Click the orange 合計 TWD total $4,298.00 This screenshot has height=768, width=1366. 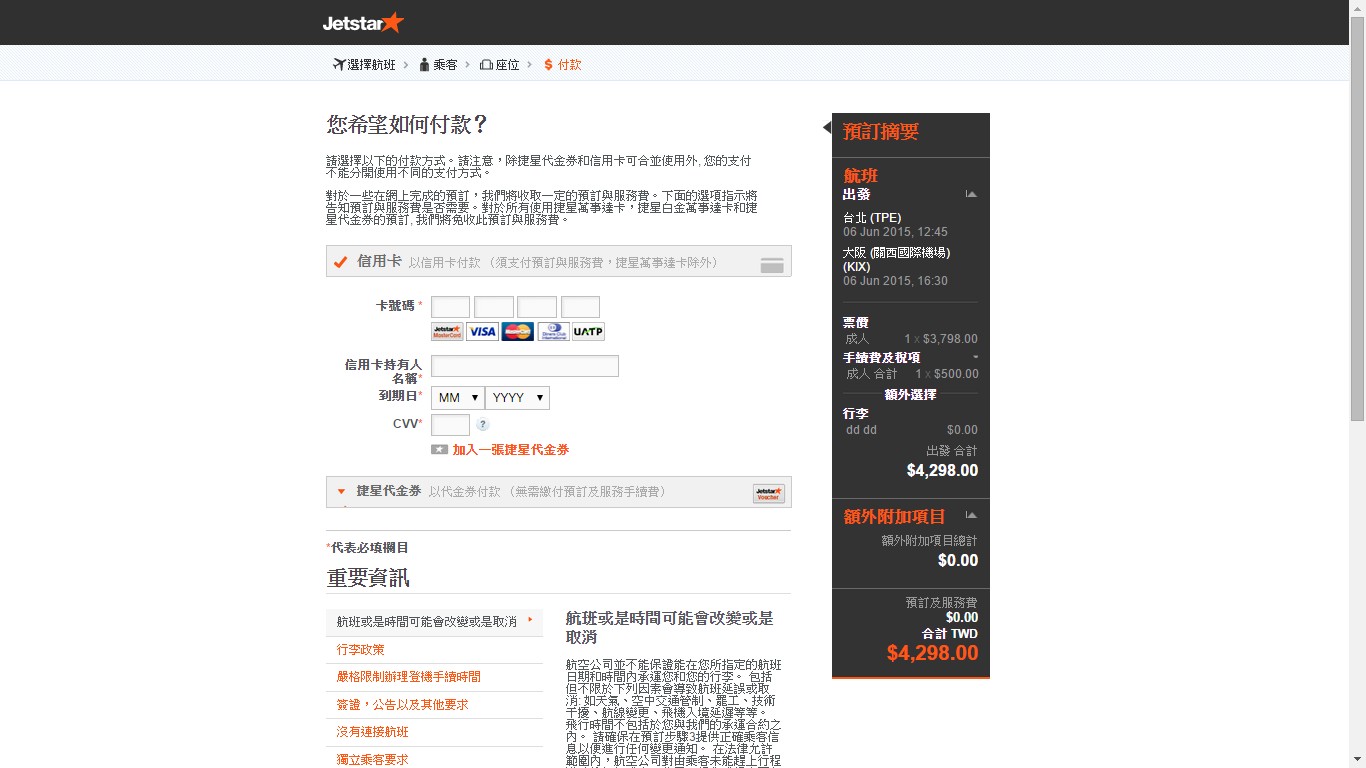click(932, 654)
